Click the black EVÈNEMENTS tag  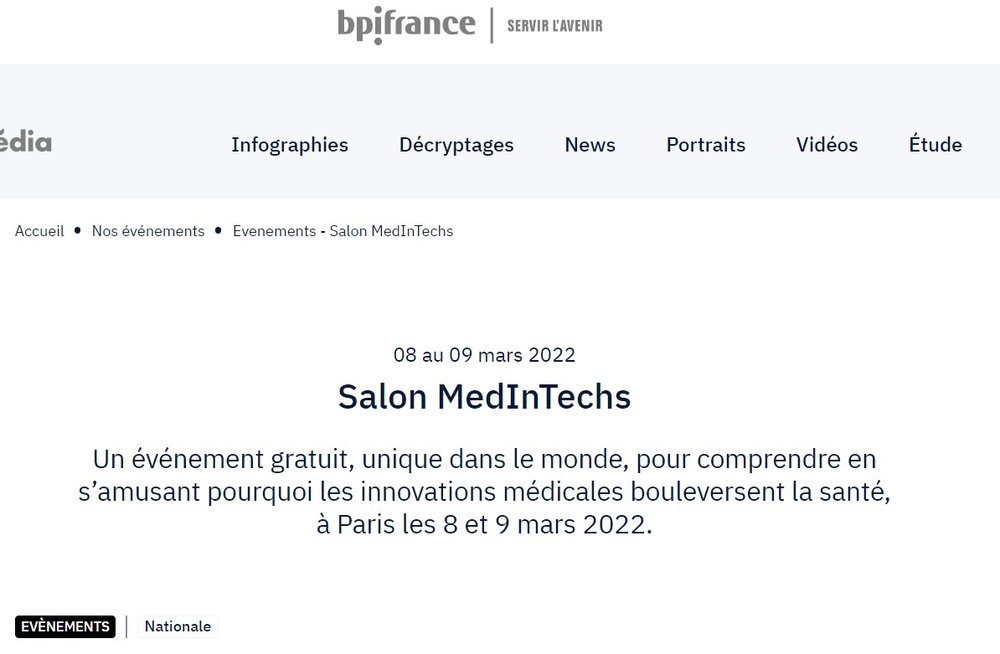coord(65,627)
